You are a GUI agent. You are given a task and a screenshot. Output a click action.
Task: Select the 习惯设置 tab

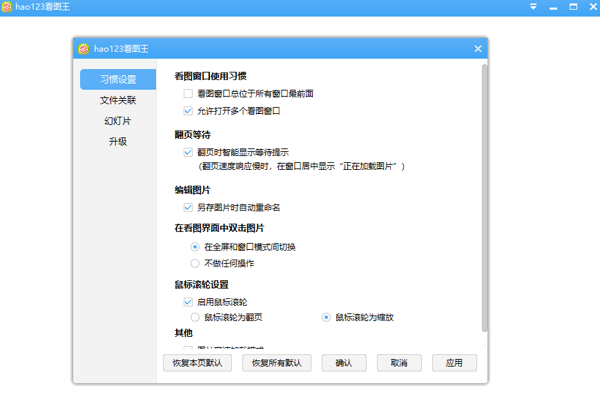click(x=117, y=79)
